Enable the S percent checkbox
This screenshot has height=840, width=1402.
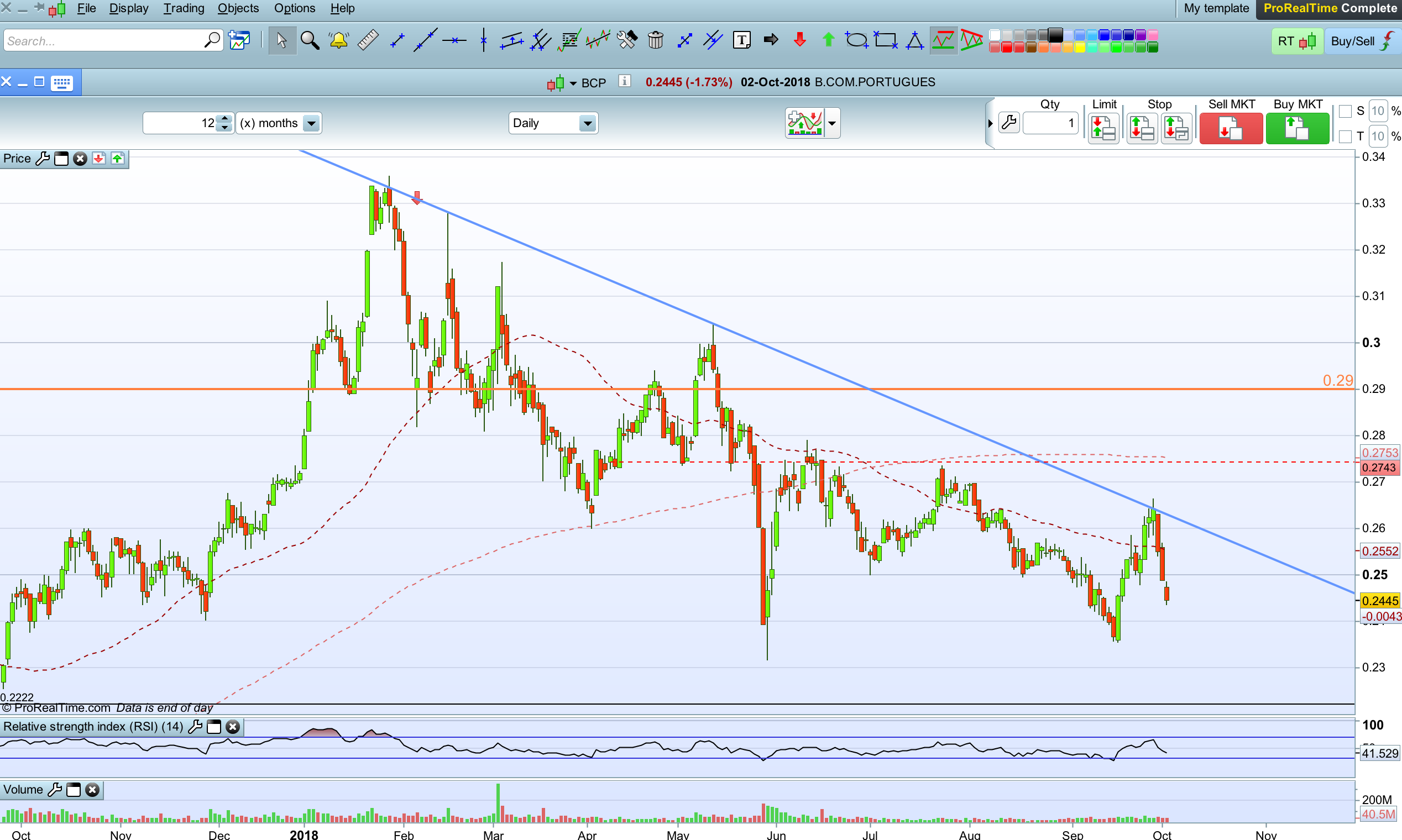(x=1346, y=111)
